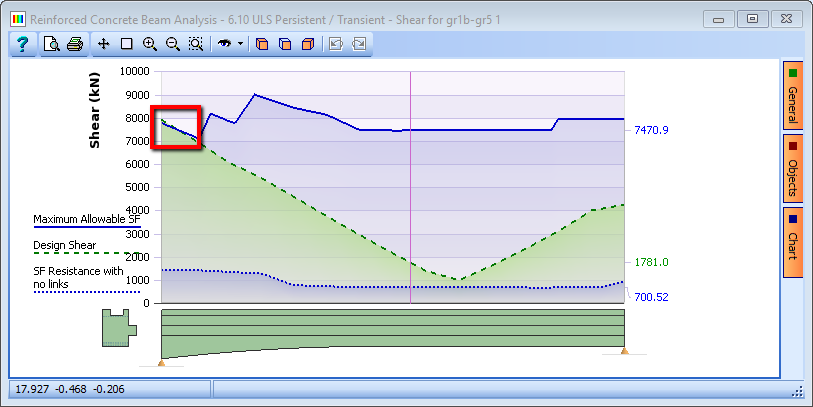813x407 pixels.
Task: Click the beam cross-section thumbnail
Action: click(119, 328)
